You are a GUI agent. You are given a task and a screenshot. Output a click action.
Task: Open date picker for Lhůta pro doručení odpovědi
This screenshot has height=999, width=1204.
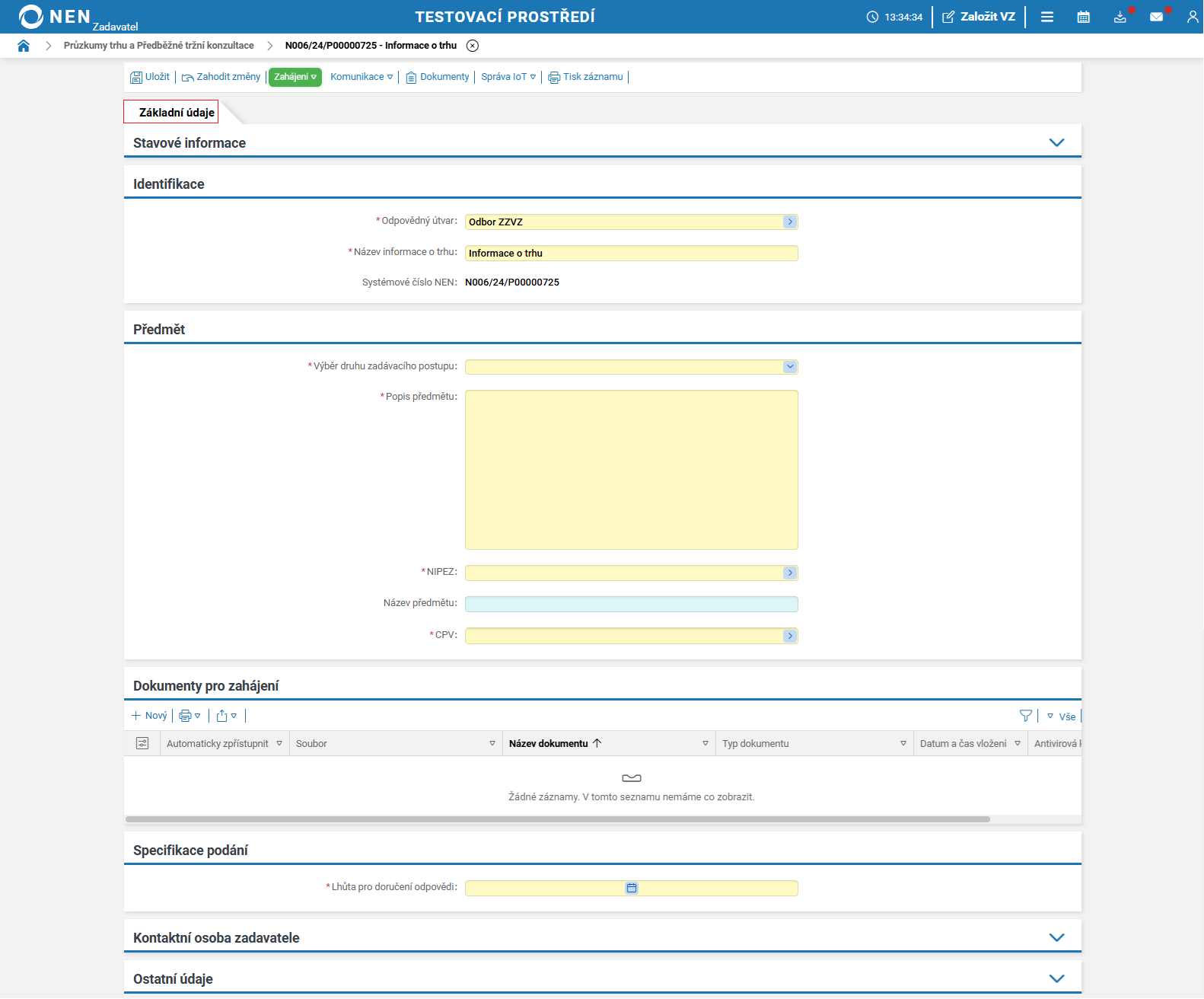632,888
